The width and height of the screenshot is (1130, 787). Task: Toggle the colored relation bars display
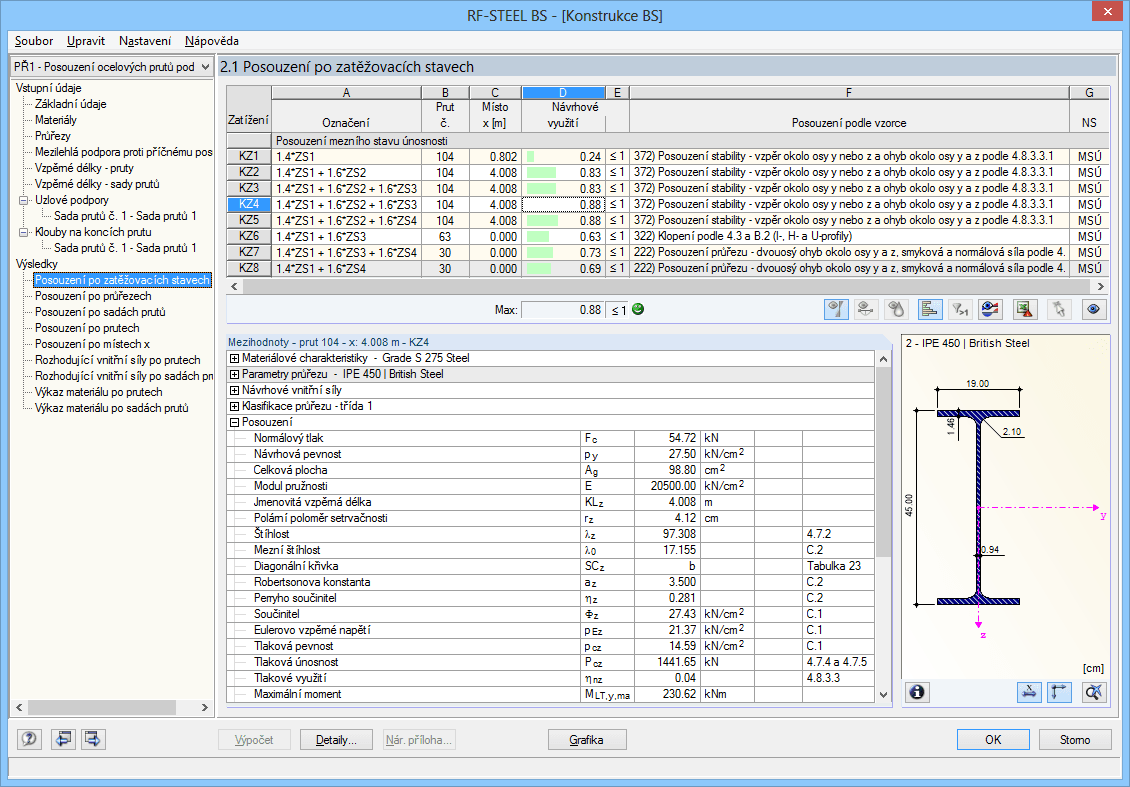click(x=928, y=309)
